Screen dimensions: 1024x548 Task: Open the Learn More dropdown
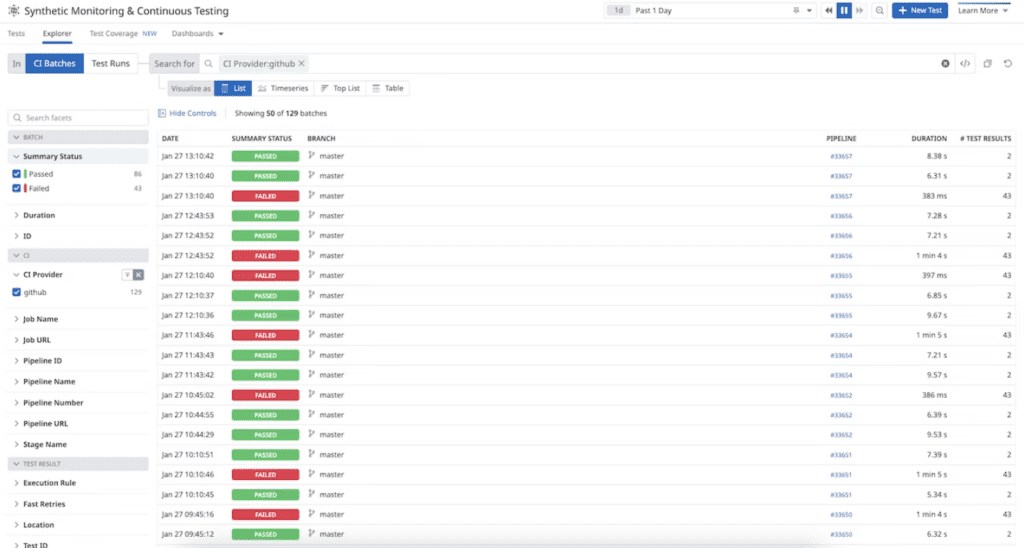tap(983, 11)
